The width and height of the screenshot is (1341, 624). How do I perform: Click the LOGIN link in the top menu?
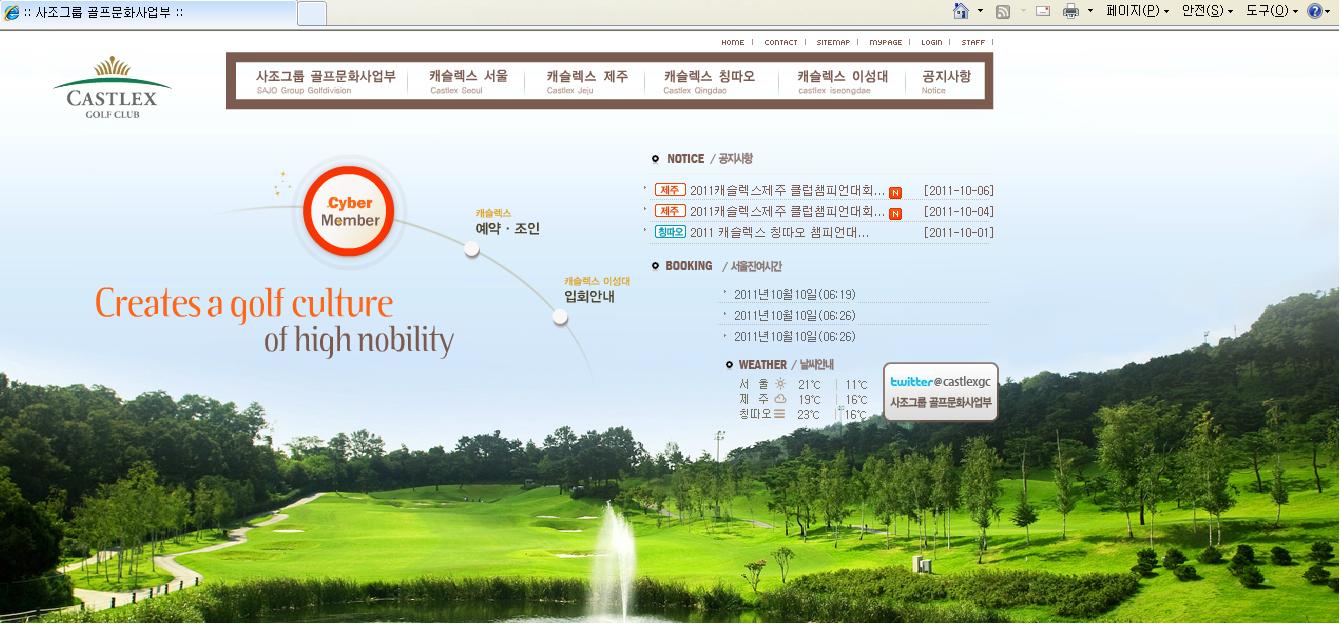click(x=932, y=42)
